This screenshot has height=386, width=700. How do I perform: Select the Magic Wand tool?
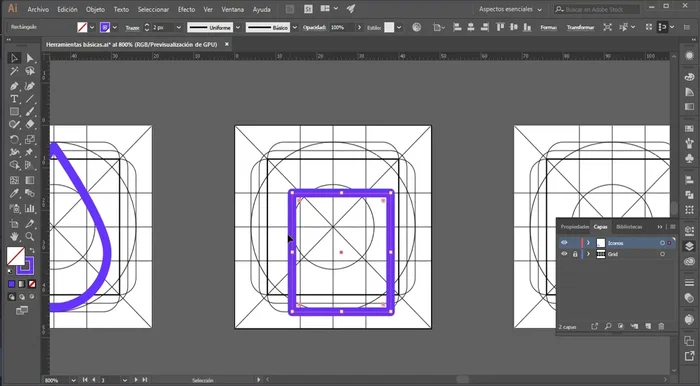tap(14, 71)
